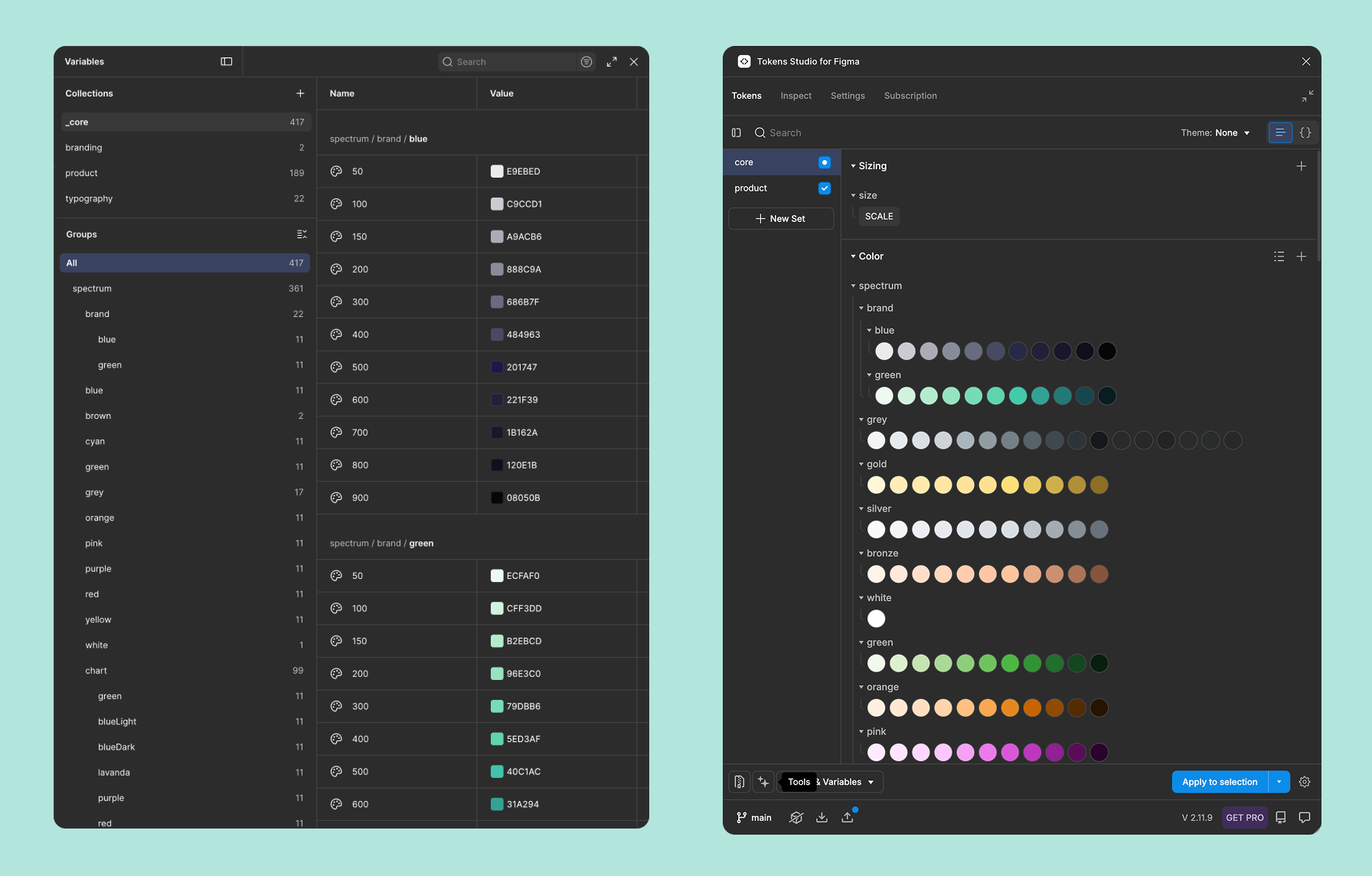Click the Apply to selection button
This screenshot has width=1372, height=876.
point(1220,782)
